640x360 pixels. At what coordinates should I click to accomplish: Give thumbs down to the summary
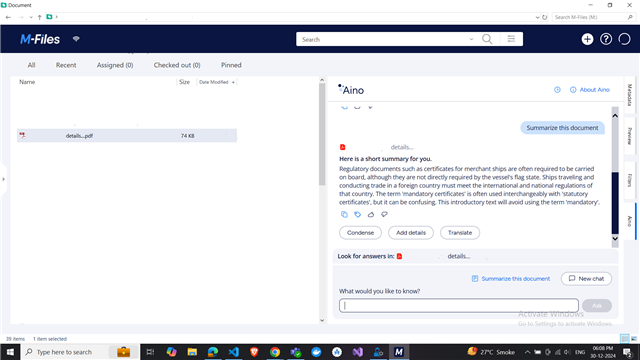tap(384, 214)
